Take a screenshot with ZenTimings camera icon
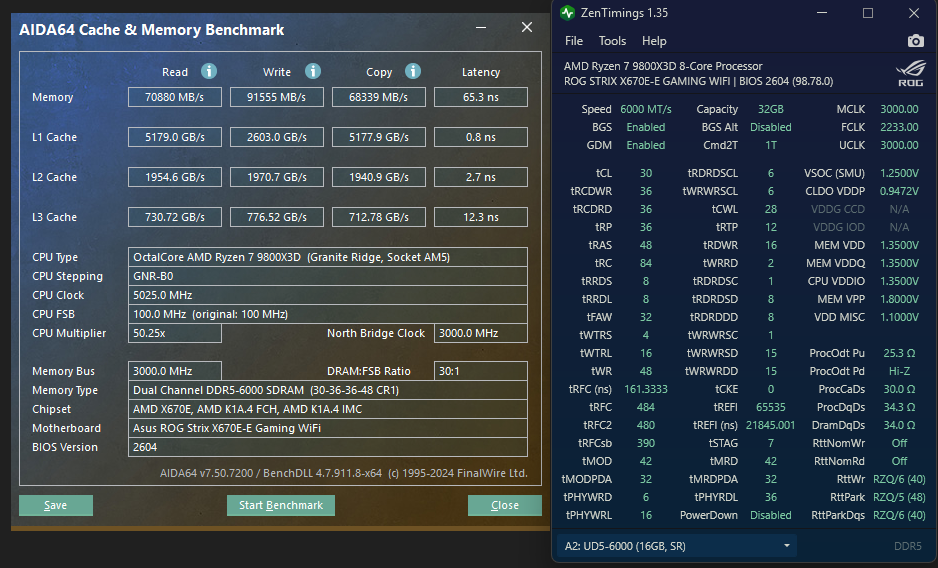Screen dimensions: 938x568 click(915, 41)
